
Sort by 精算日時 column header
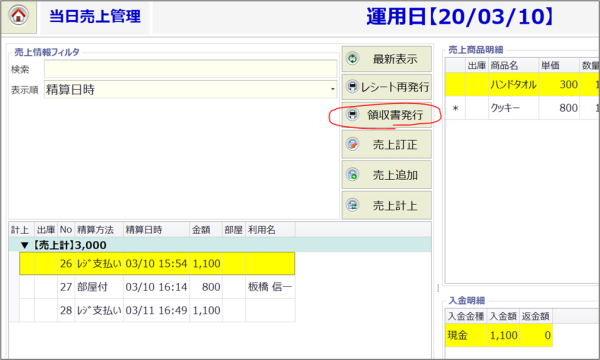coord(156,230)
